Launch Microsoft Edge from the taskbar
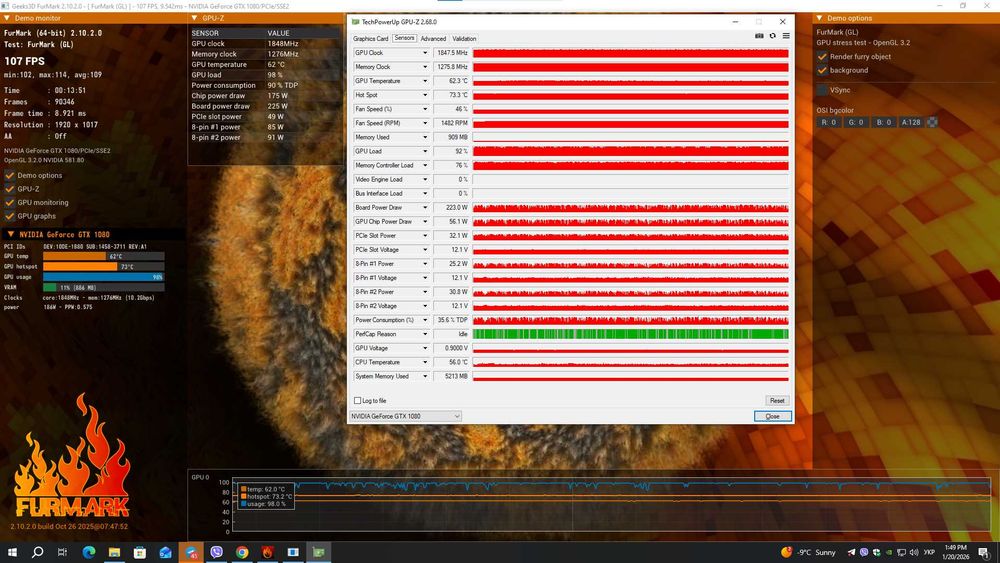 pos(89,552)
